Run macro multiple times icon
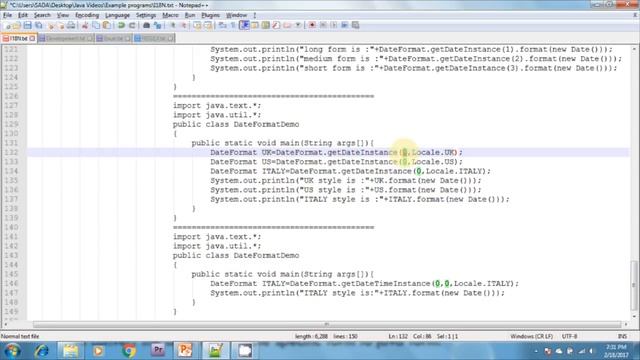This screenshot has width=640, height=360. 345,25
